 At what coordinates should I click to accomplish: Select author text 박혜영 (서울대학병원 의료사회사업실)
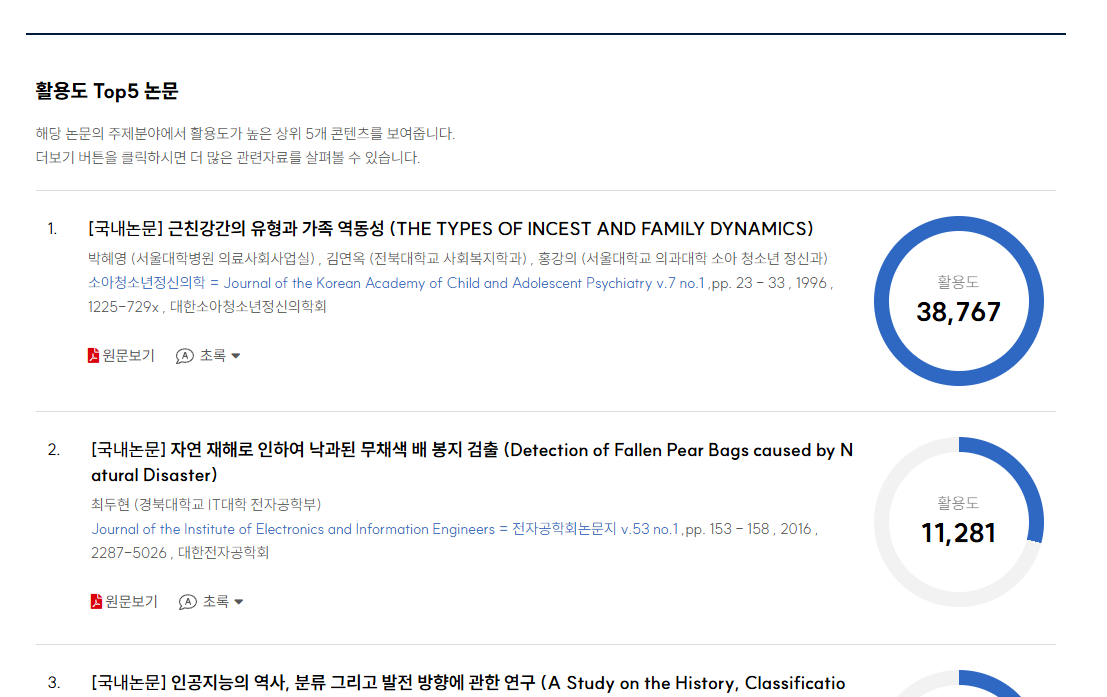point(203,258)
